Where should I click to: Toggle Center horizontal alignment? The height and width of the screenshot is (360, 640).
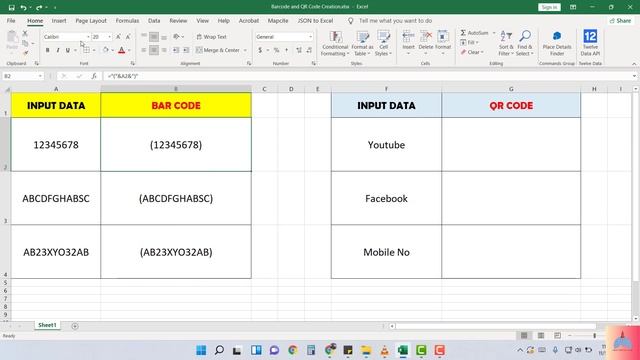tap(154, 50)
